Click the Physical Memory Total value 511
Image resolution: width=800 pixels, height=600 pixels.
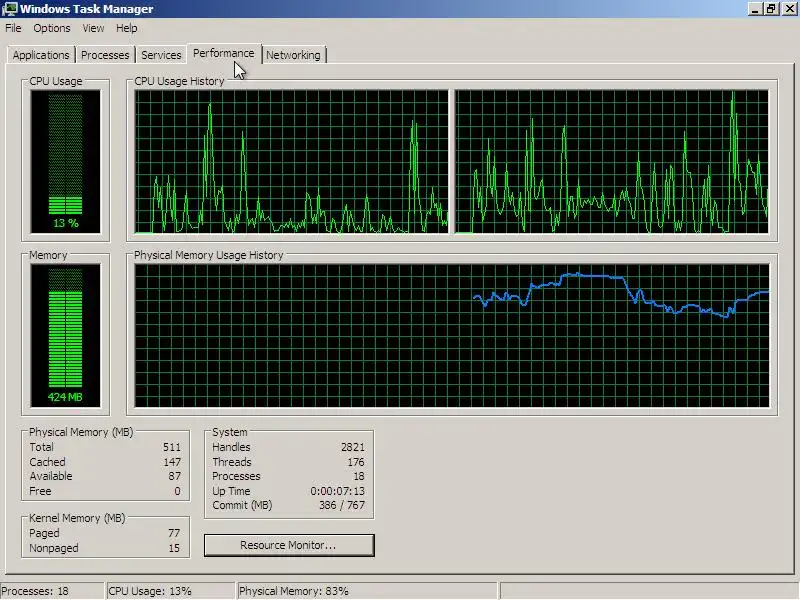(172, 447)
